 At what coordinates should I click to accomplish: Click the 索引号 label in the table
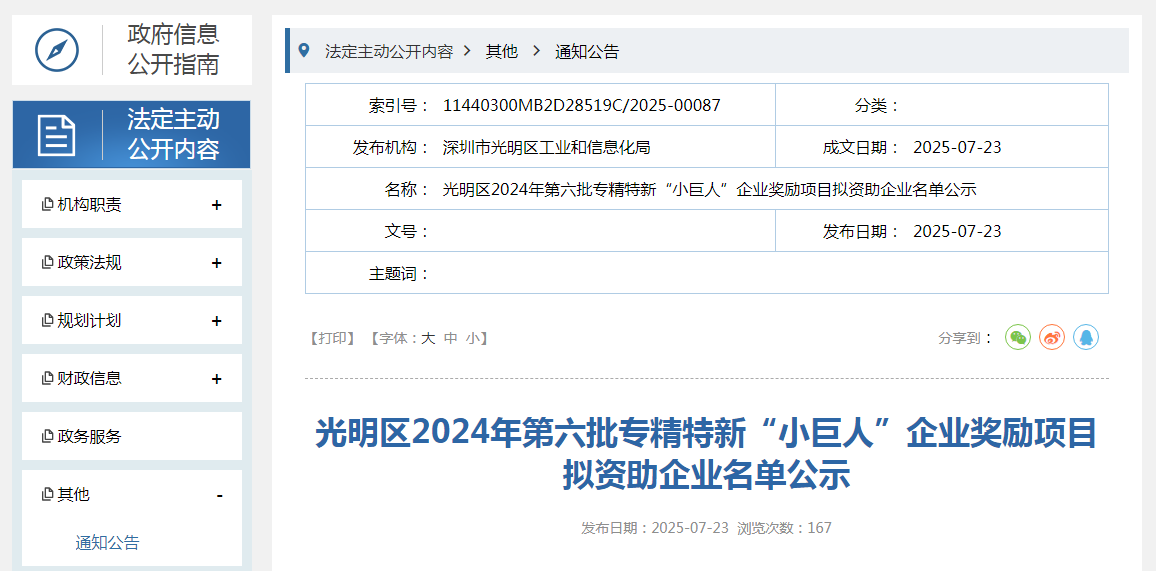point(399,105)
